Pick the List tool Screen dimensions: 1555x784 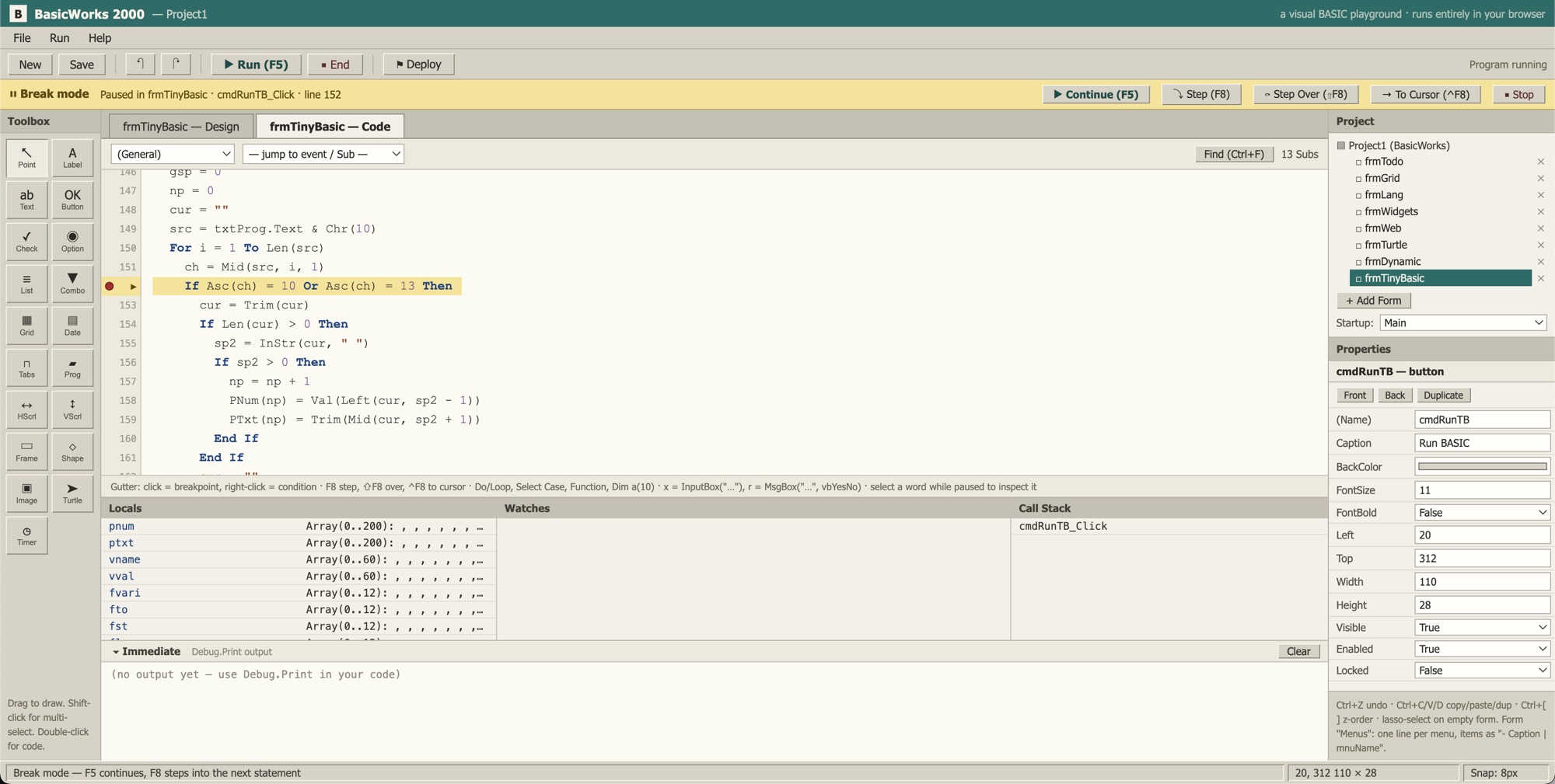coord(26,284)
